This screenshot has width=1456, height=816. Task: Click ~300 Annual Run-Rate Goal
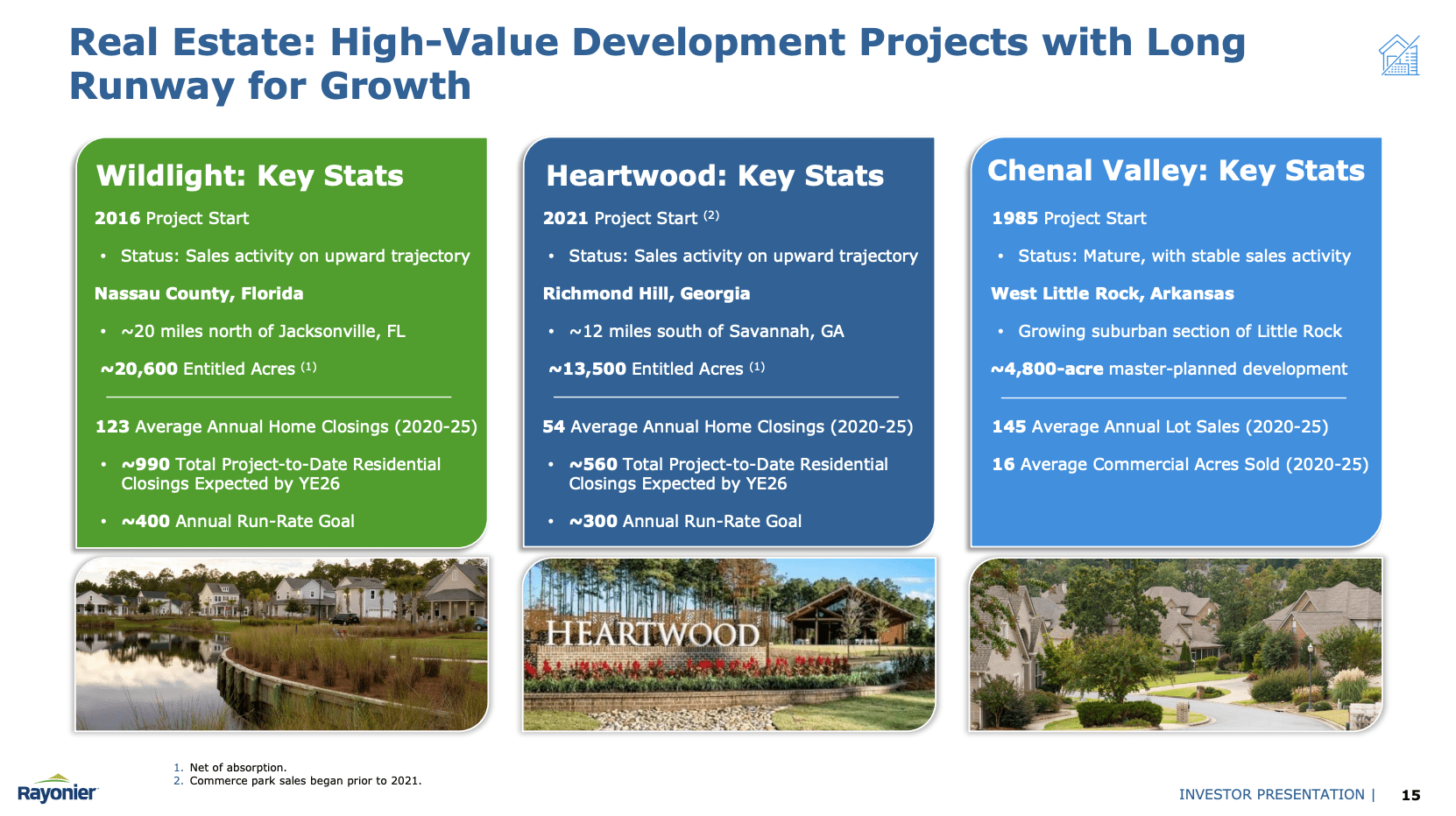(x=685, y=521)
